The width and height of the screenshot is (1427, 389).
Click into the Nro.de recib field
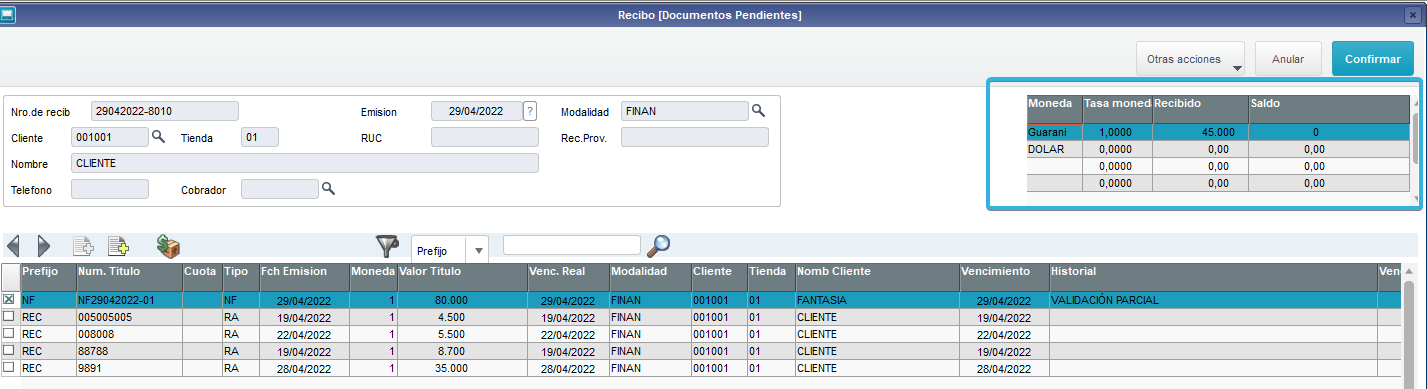[165, 111]
